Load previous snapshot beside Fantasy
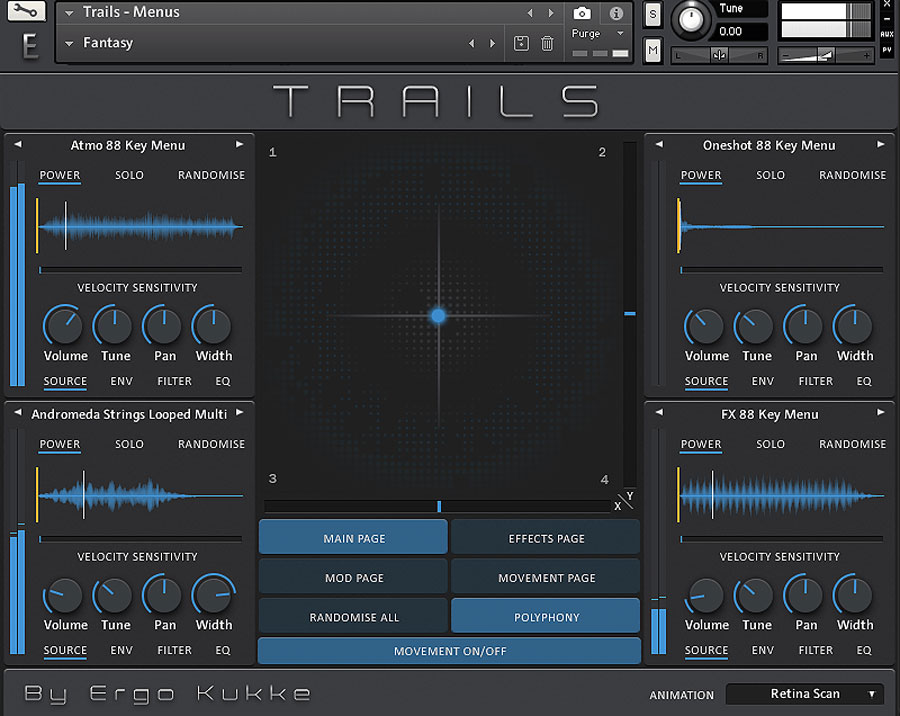 pos(471,43)
